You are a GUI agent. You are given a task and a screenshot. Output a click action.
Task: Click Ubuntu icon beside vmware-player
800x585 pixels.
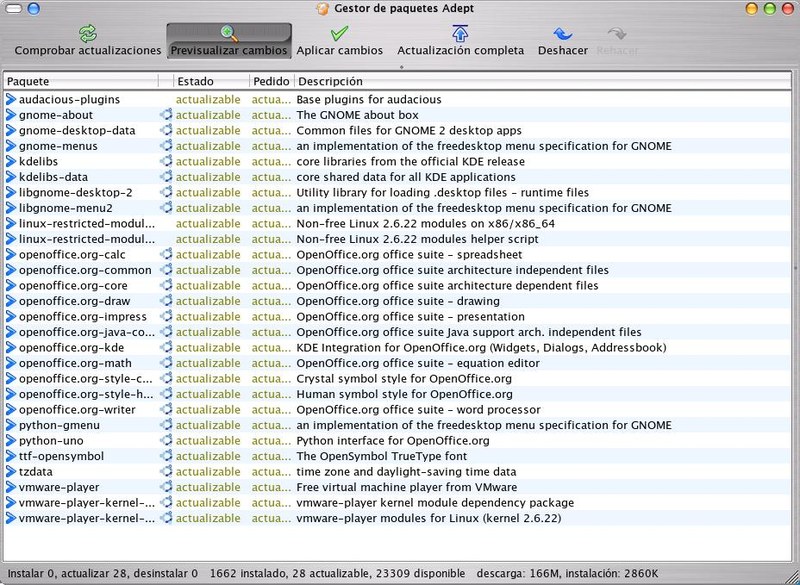pos(166,487)
